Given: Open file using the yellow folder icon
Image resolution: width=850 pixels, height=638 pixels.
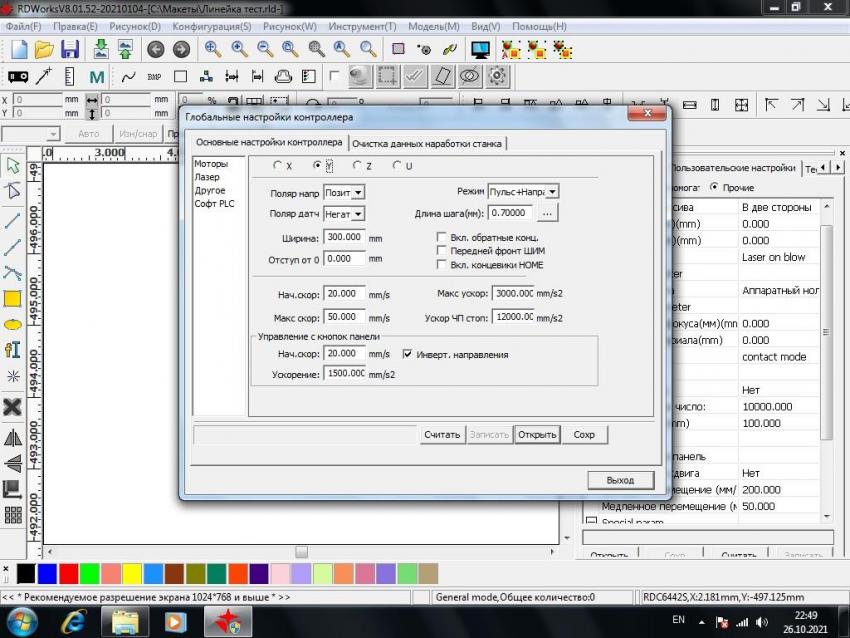Looking at the screenshot, I should [x=44, y=49].
